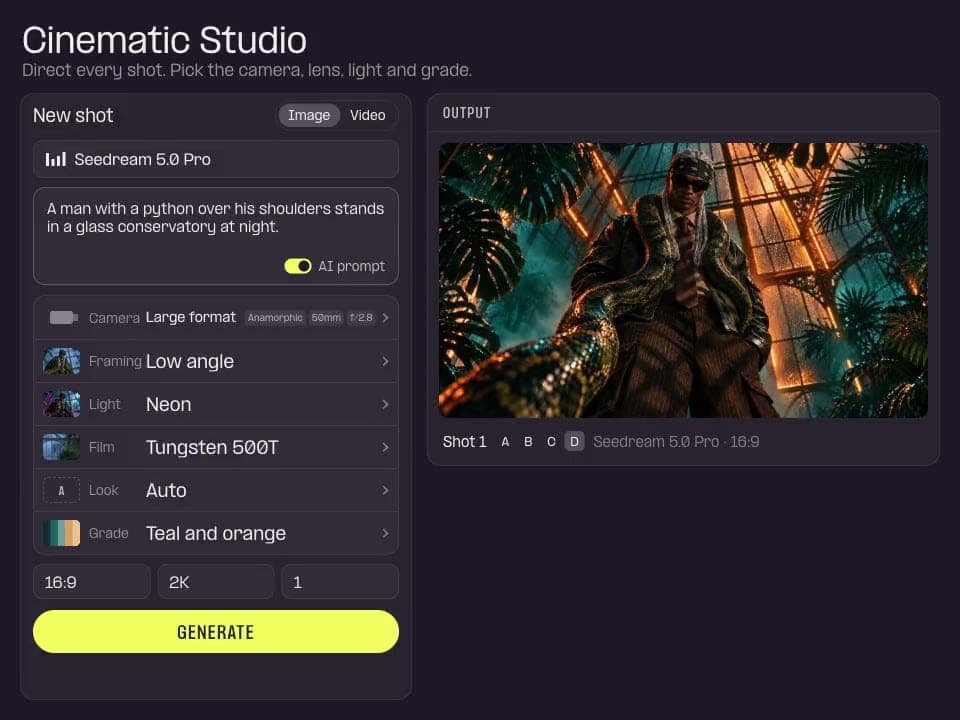Expand the Grade row chevron
Screen dimensions: 960x720
coord(385,533)
